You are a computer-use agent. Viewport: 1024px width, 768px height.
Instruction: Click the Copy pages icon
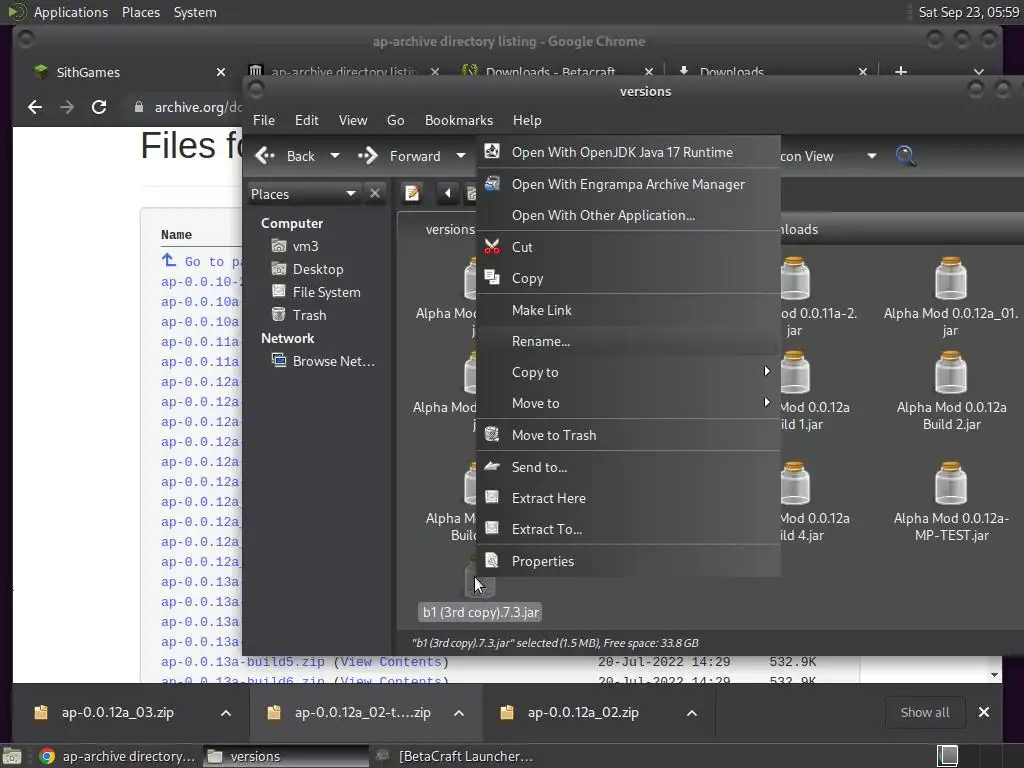coord(492,278)
